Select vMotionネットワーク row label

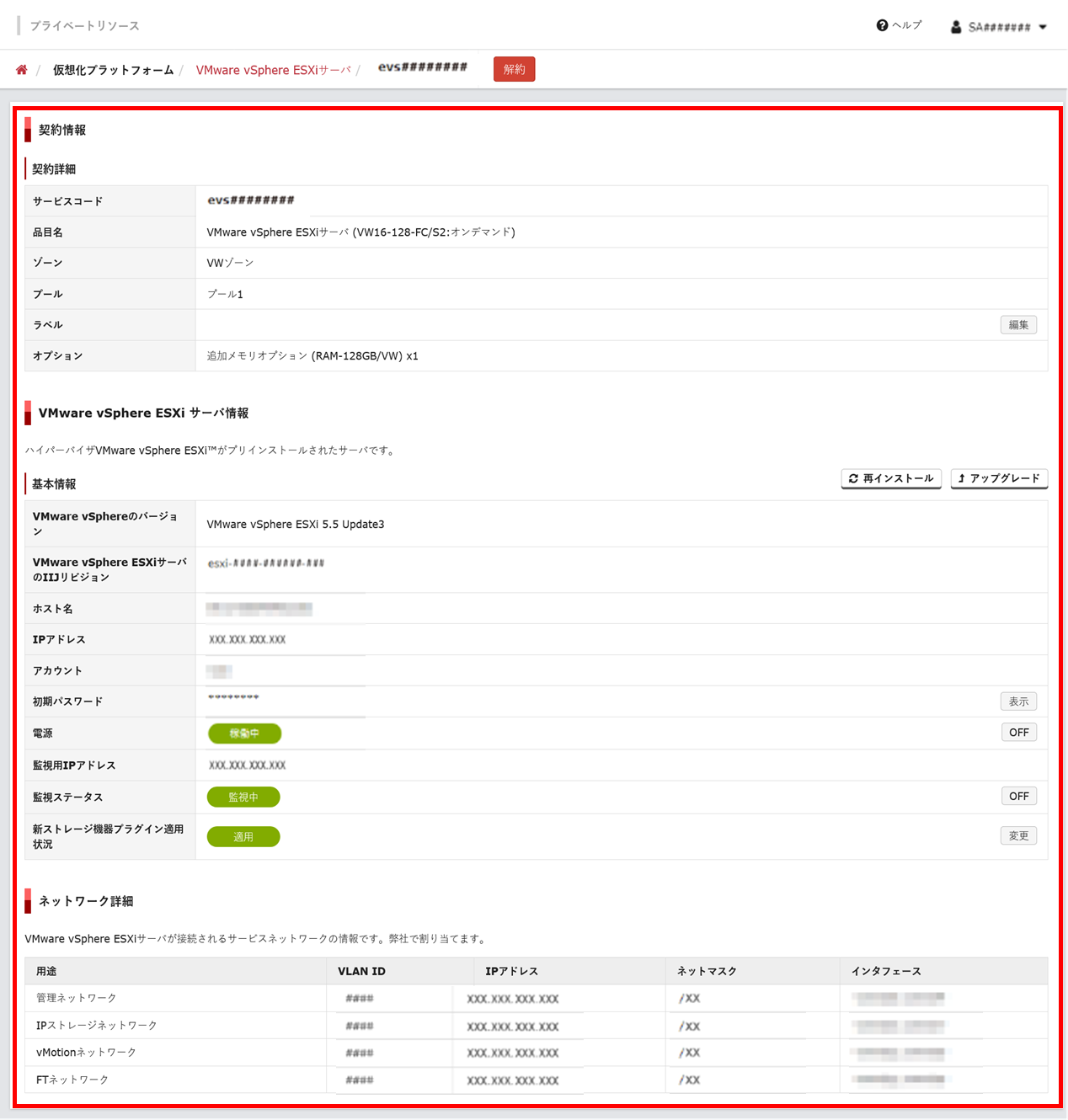[86, 1053]
